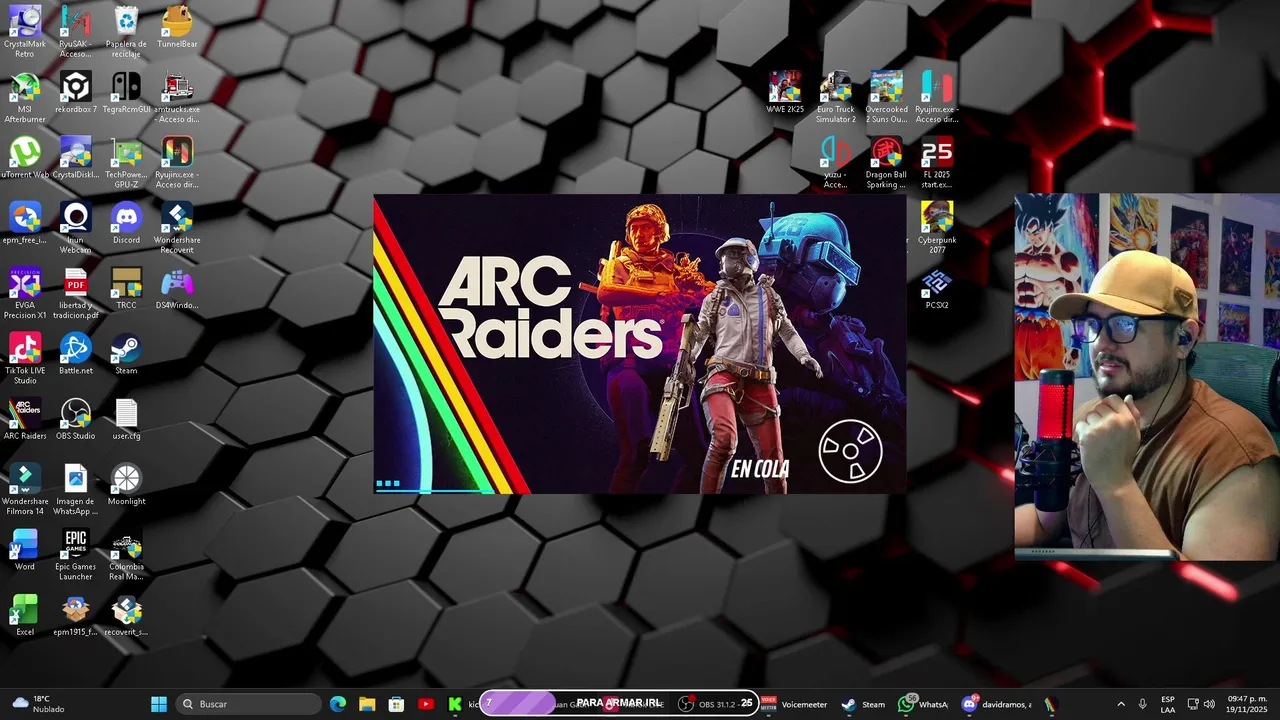Screen dimensions: 1280x720
Task: Open the Ryujinx.exe shortcut beside Overcooked
Action: click(x=937, y=97)
